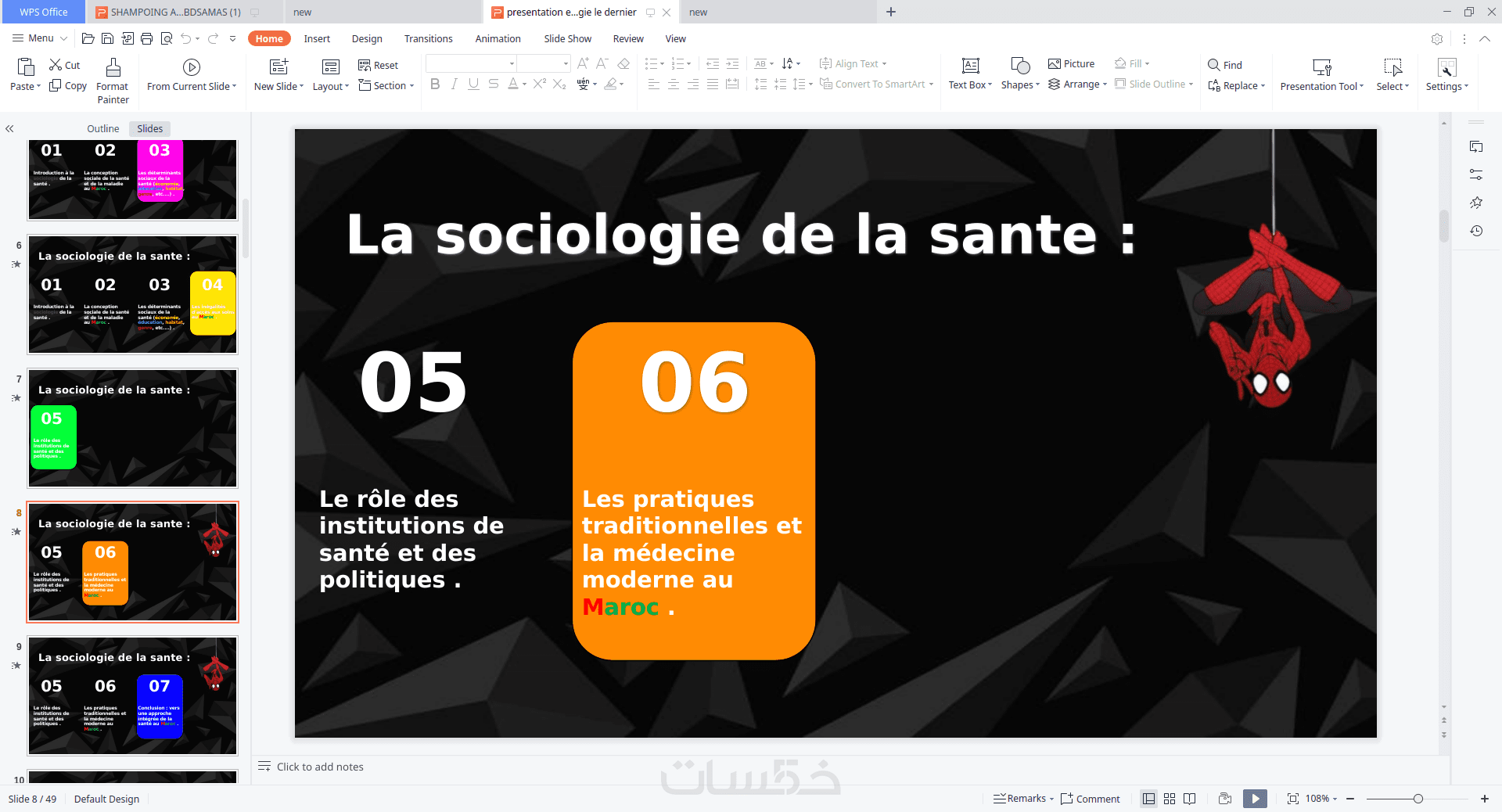The width and height of the screenshot is (1502, 812).
Task: Open the Slide Show tab
Action: [x=567, y=38]
